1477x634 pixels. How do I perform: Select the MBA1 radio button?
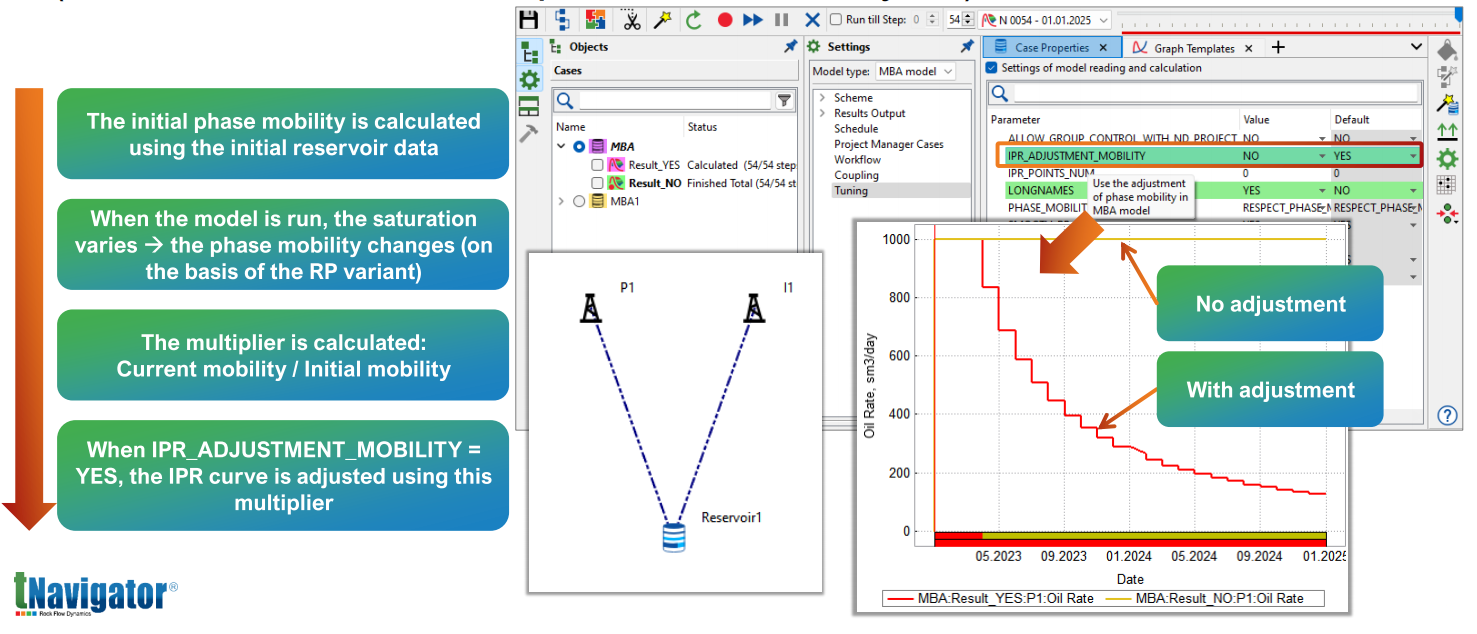tap(578, 201)
